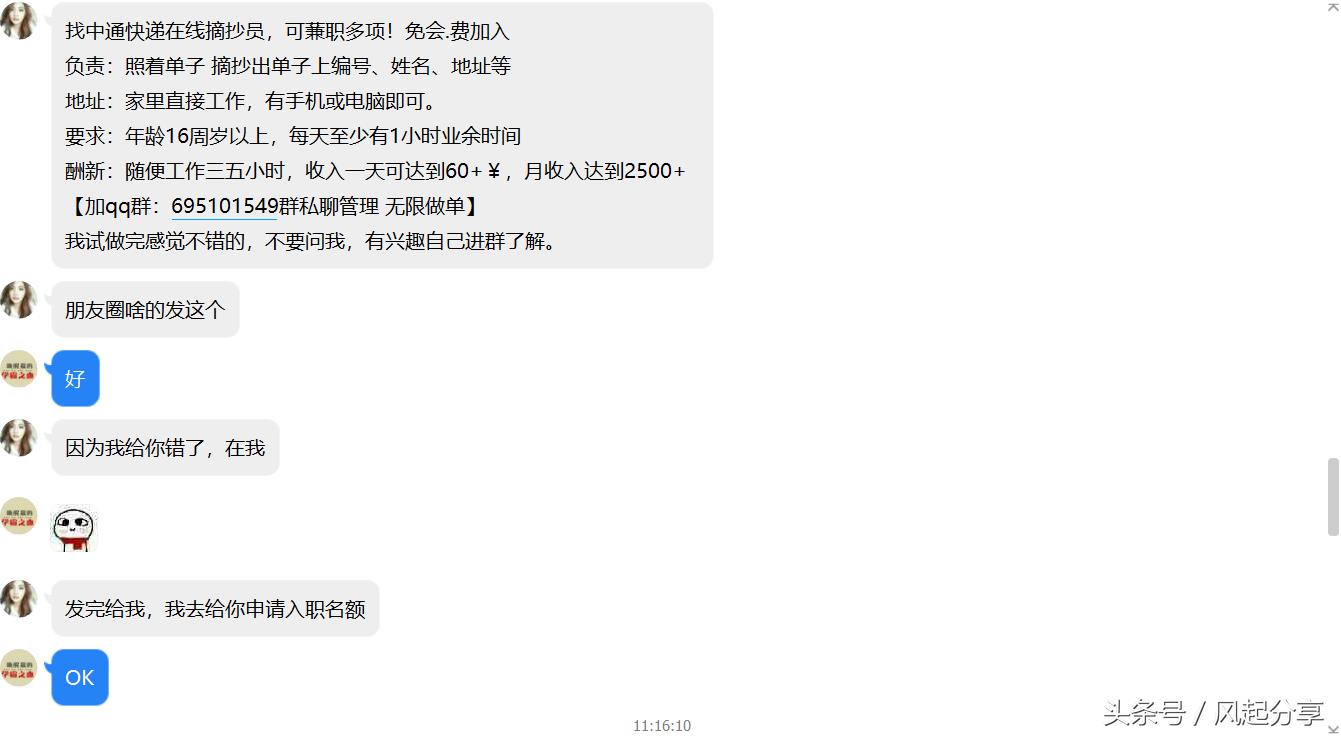
Task: Click the chat scrollbar thumb
Action: [x=1332, y=497]
